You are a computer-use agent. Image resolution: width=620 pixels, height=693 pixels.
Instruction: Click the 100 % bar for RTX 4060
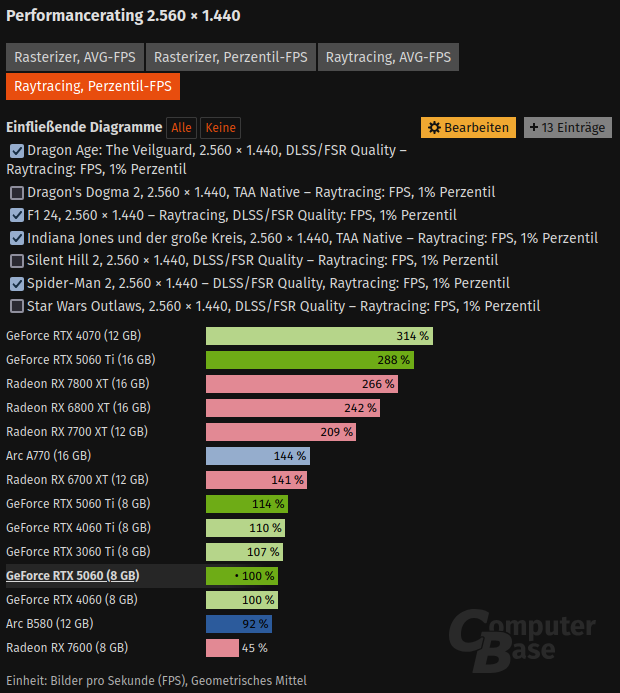tap(242, 600)
